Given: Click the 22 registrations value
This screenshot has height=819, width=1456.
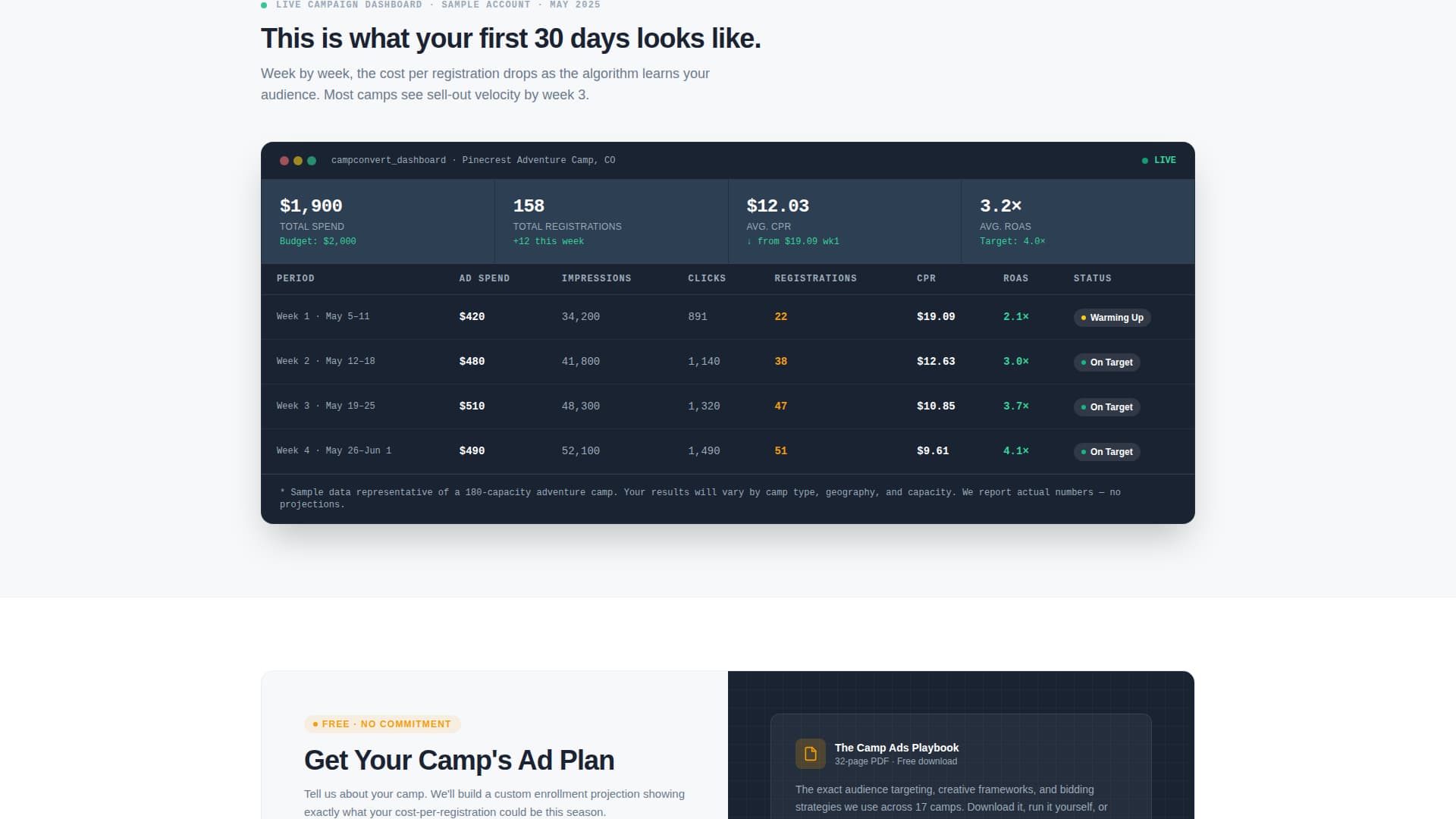Looking at the screenshot, I should [780, 317].
